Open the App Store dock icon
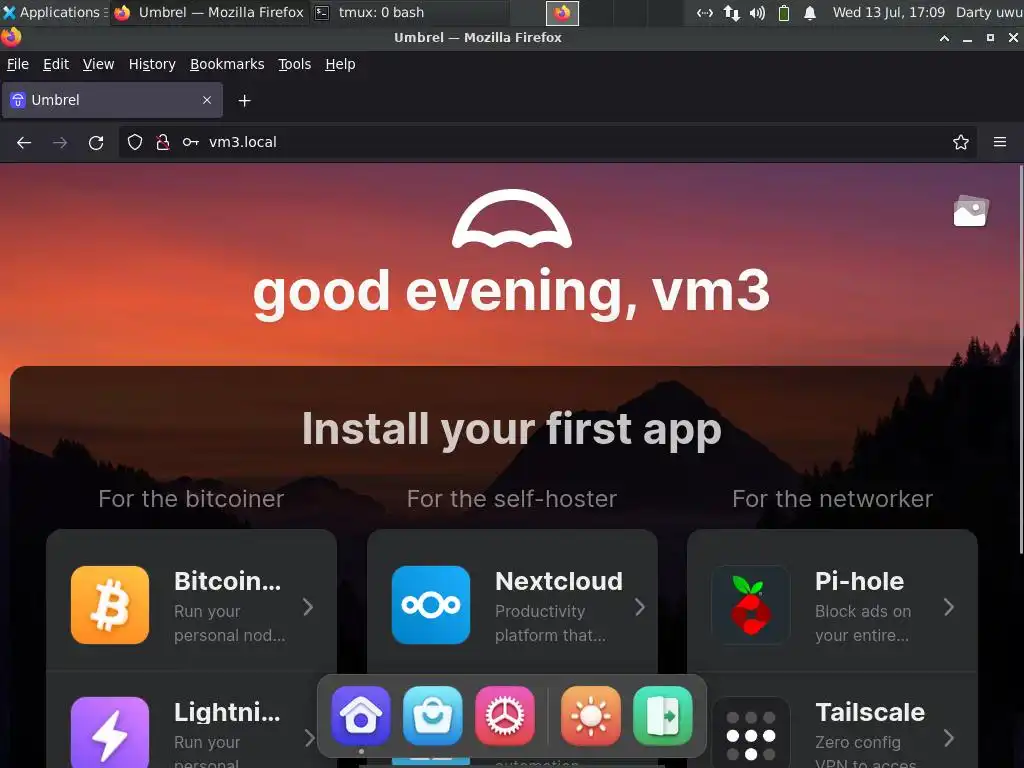1024x768 pixels. (x=432, y=716)
